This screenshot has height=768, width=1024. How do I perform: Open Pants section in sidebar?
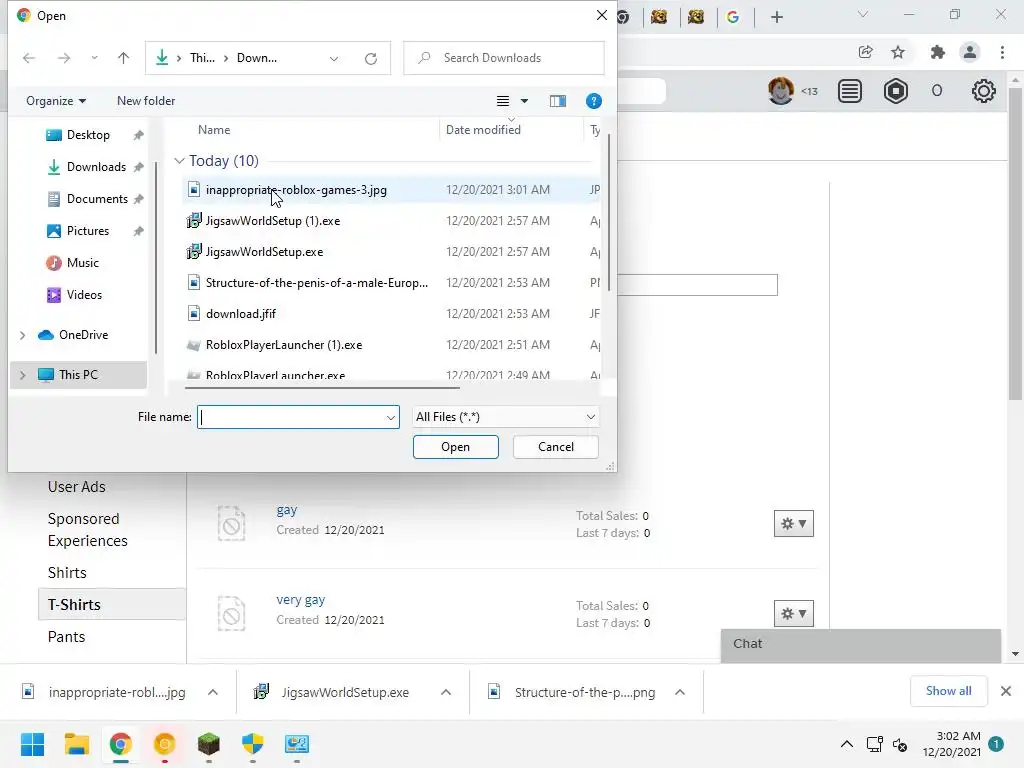tap(66, 637)
